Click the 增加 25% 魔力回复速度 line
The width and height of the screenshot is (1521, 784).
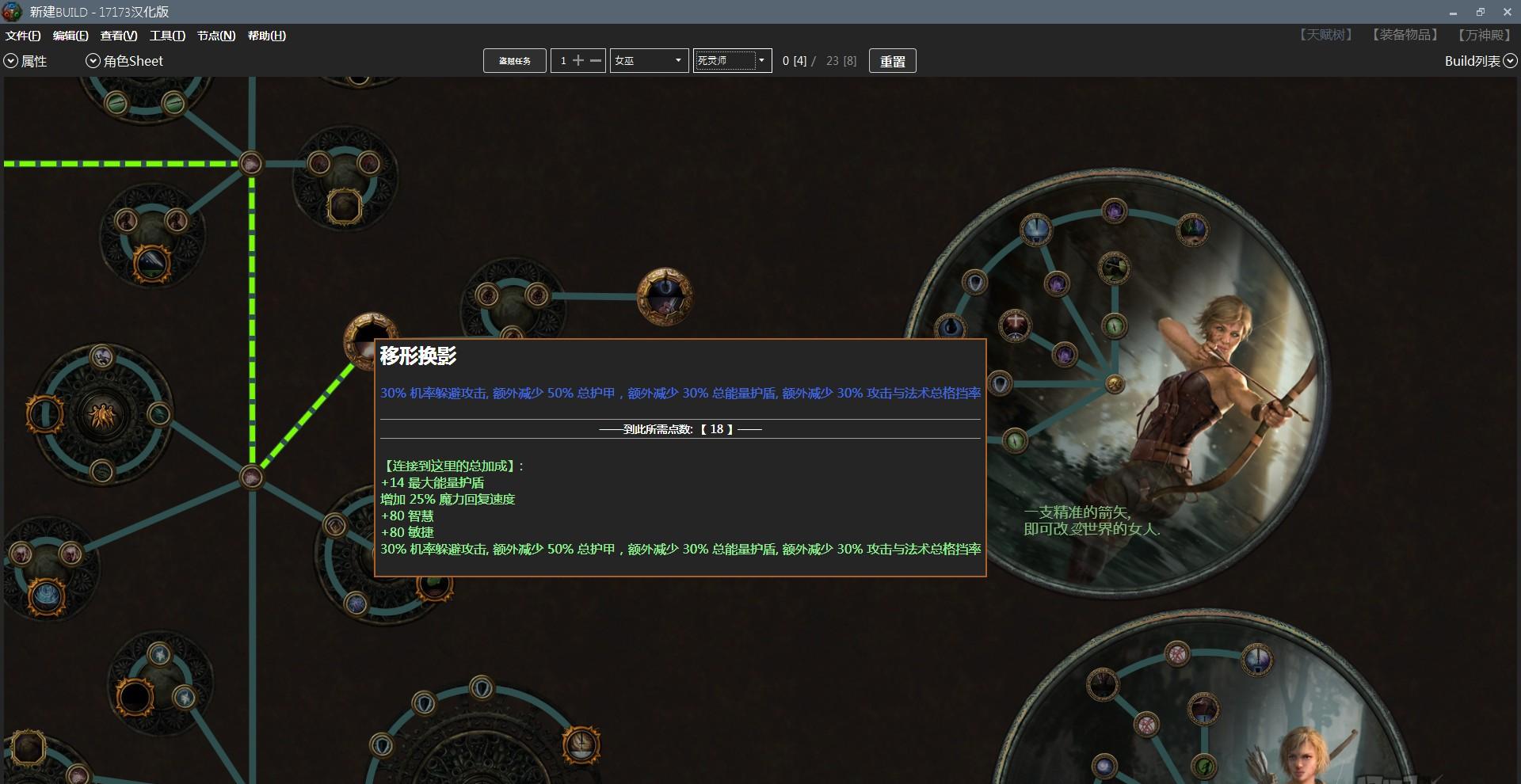448,499
